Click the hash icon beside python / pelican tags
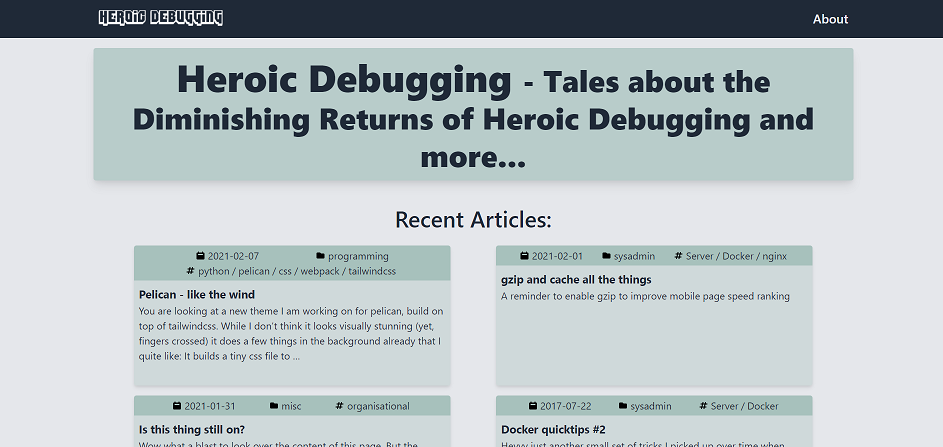 (191, 271)
